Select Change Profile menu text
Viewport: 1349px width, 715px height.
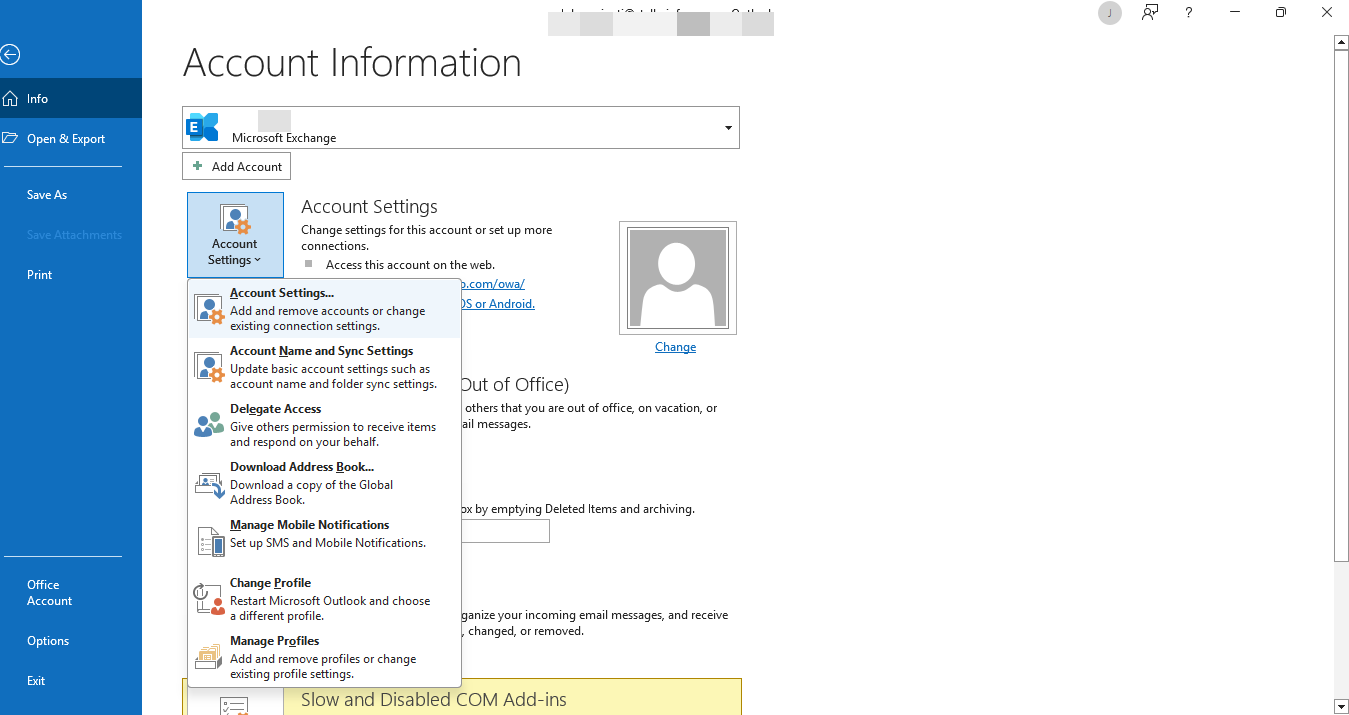[270, 583]
